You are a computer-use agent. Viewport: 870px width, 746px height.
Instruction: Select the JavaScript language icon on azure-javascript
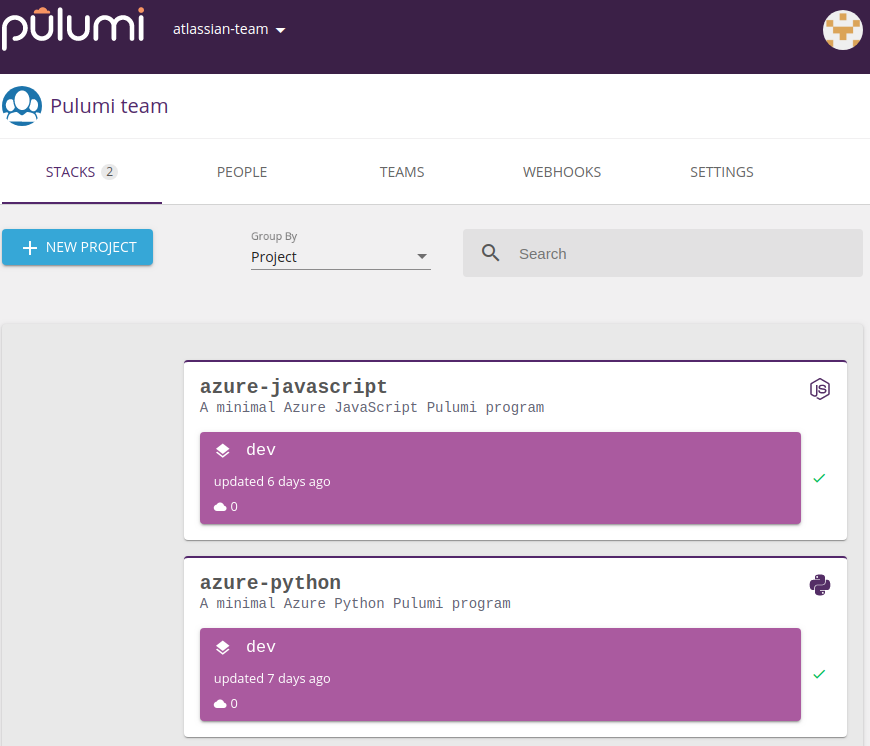(820, 389)
